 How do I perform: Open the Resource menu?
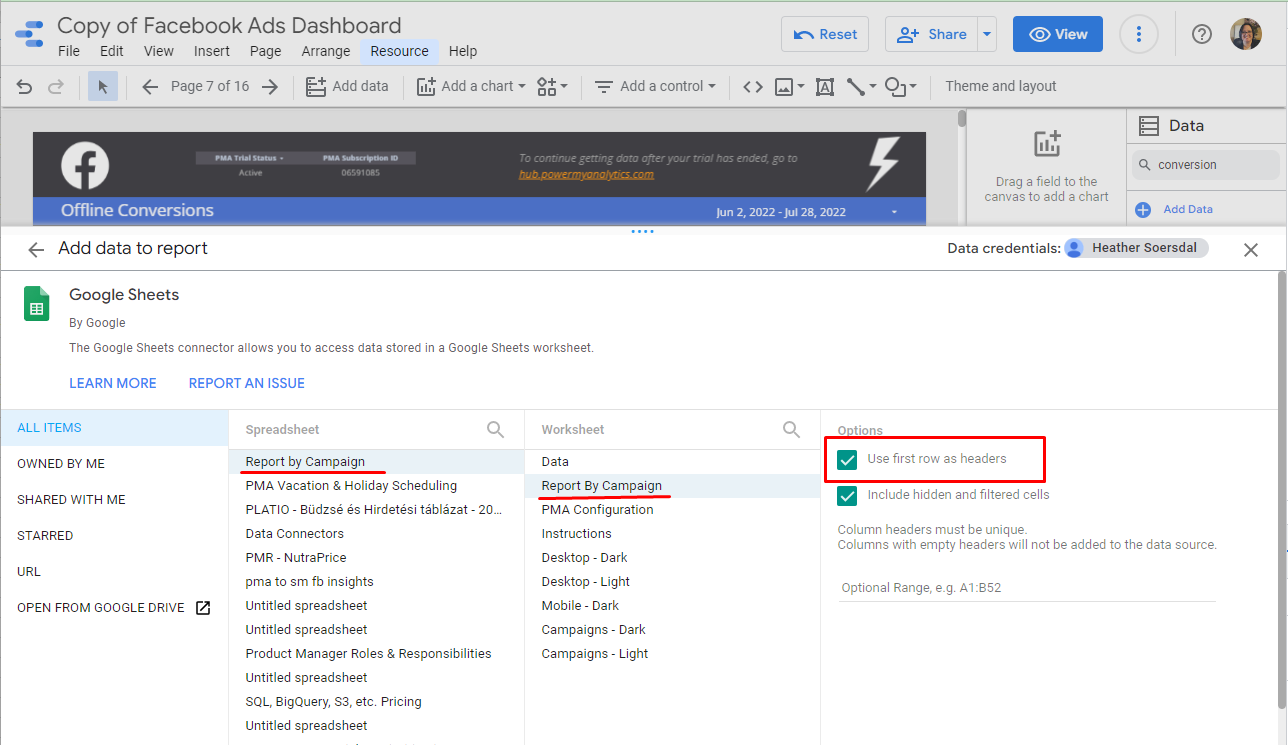click(399, 51)
